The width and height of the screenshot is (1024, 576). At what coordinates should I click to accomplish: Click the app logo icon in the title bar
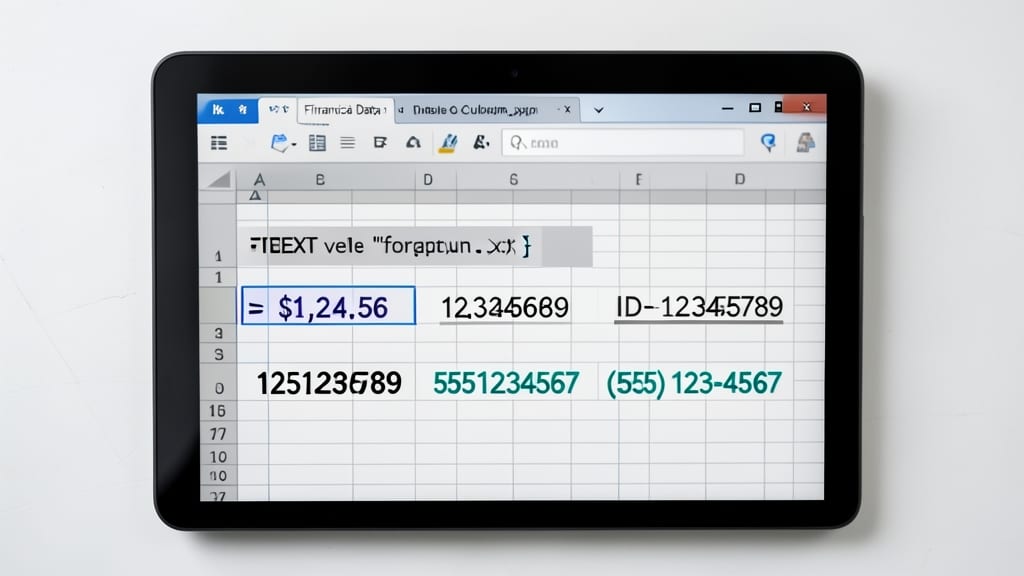(x=218, y=110)
